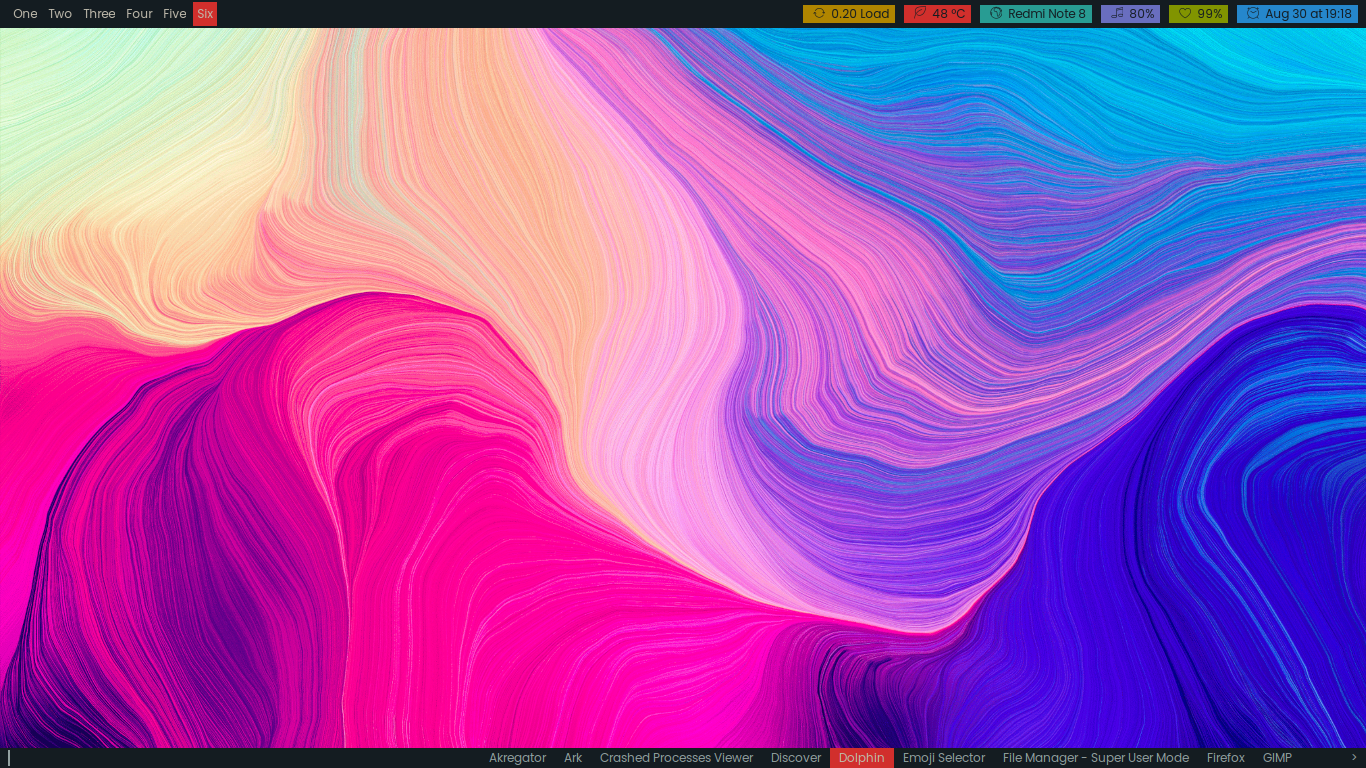Click the heart battery icon
1366x768 pixels.
(x=1185, y=14)
